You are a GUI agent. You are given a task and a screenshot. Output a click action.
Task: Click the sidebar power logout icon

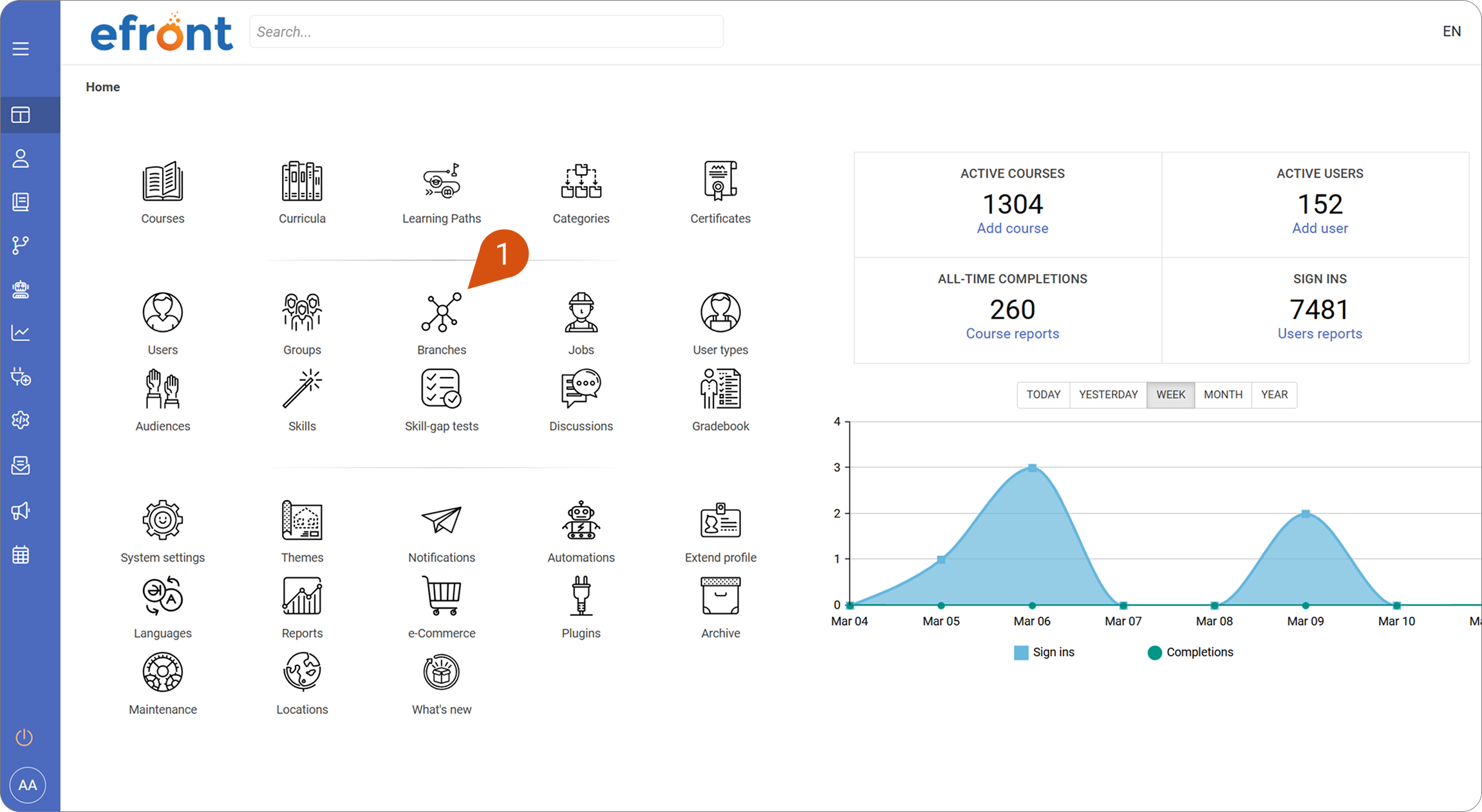click(24, 737)
